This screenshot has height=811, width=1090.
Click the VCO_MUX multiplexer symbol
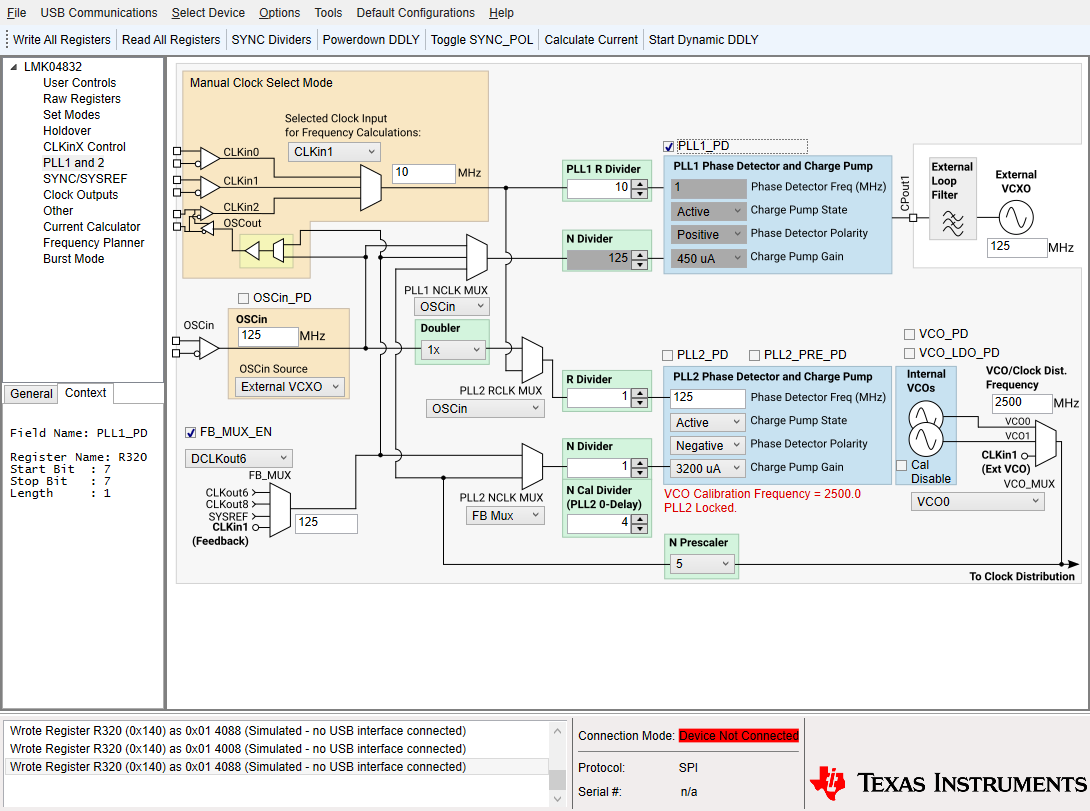(1046, 445)
